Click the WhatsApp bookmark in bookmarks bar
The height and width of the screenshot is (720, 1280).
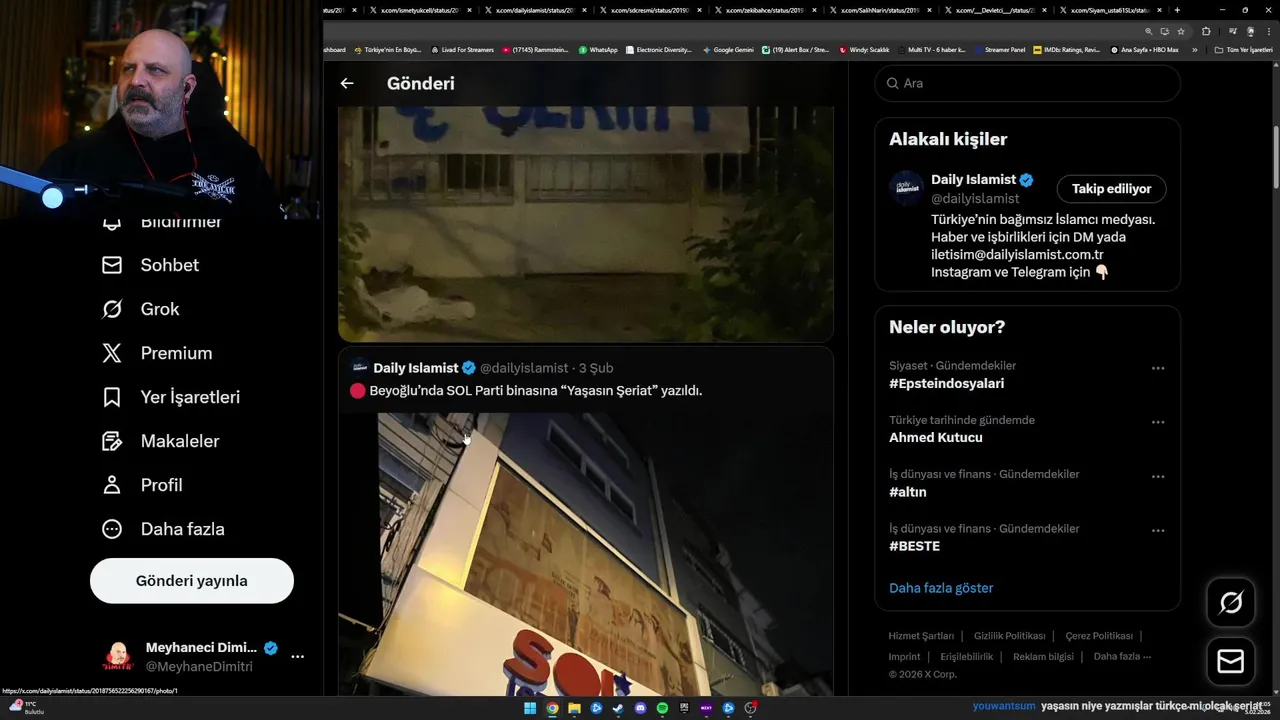598,49
